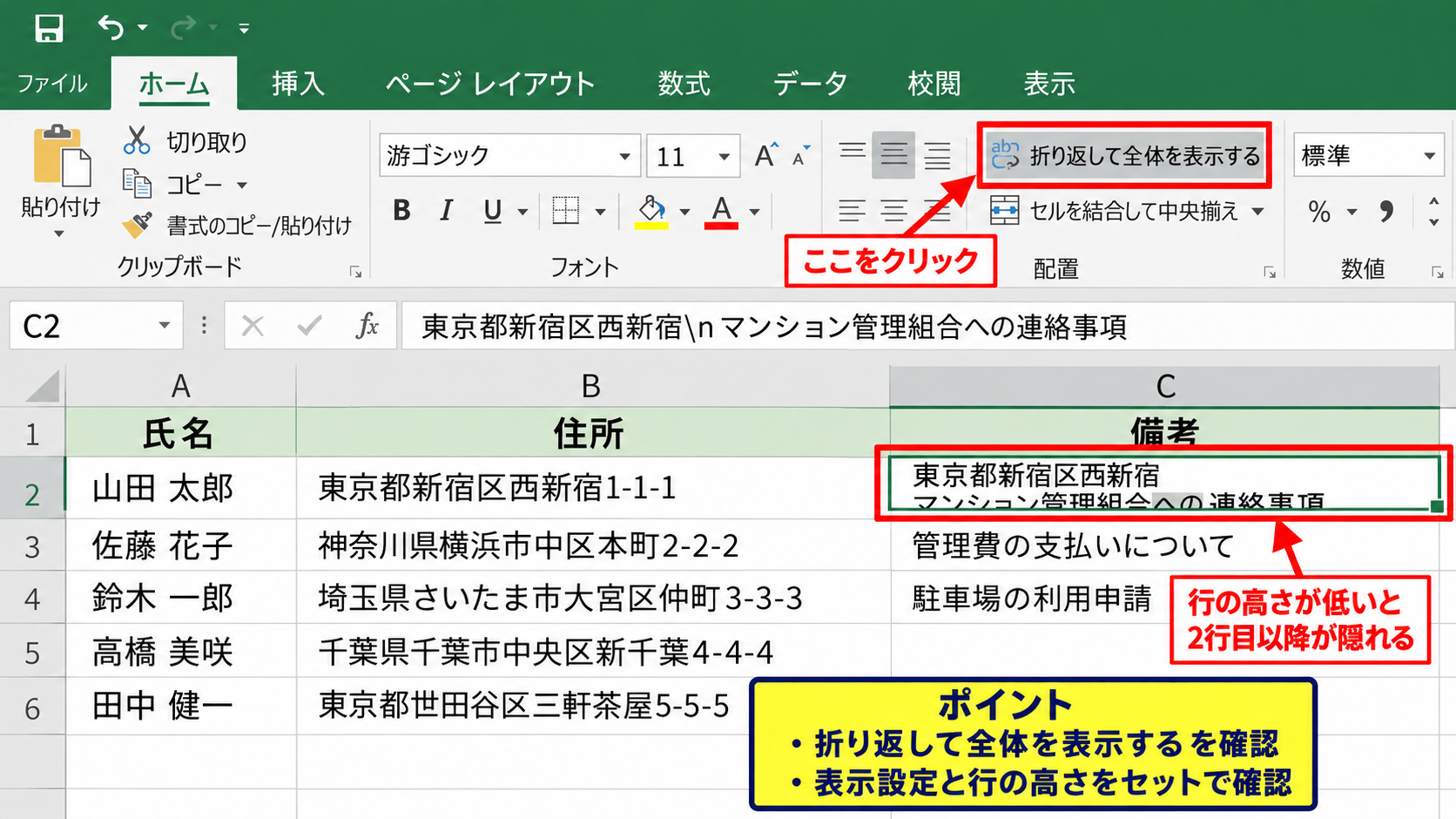Switch to the 数式 tab
The width and height of the screenshot is (1456, 819).
pyautogui.click(x=684, y=84)
